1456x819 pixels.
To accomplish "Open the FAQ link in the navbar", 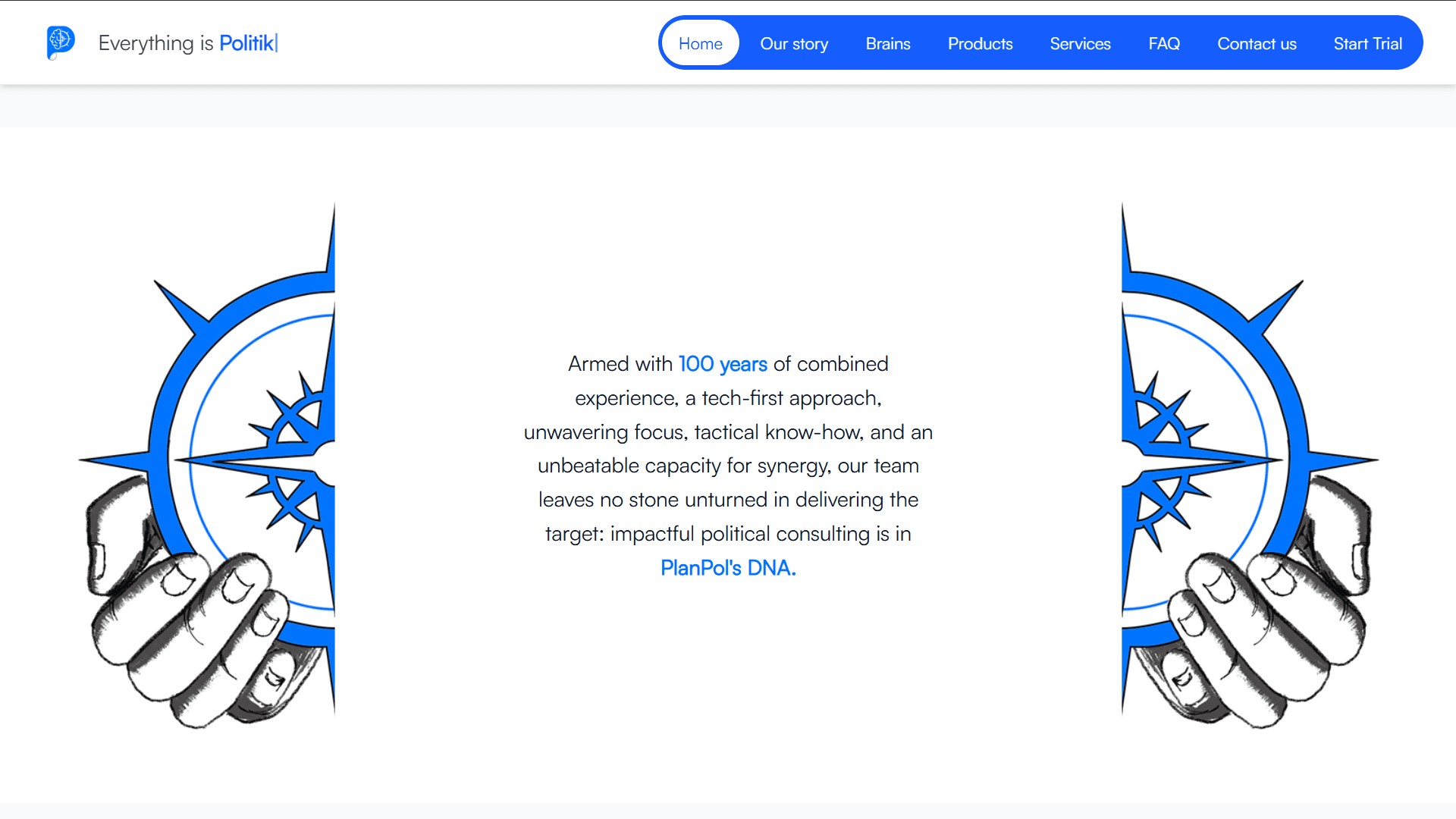I will click(1163, 44).
